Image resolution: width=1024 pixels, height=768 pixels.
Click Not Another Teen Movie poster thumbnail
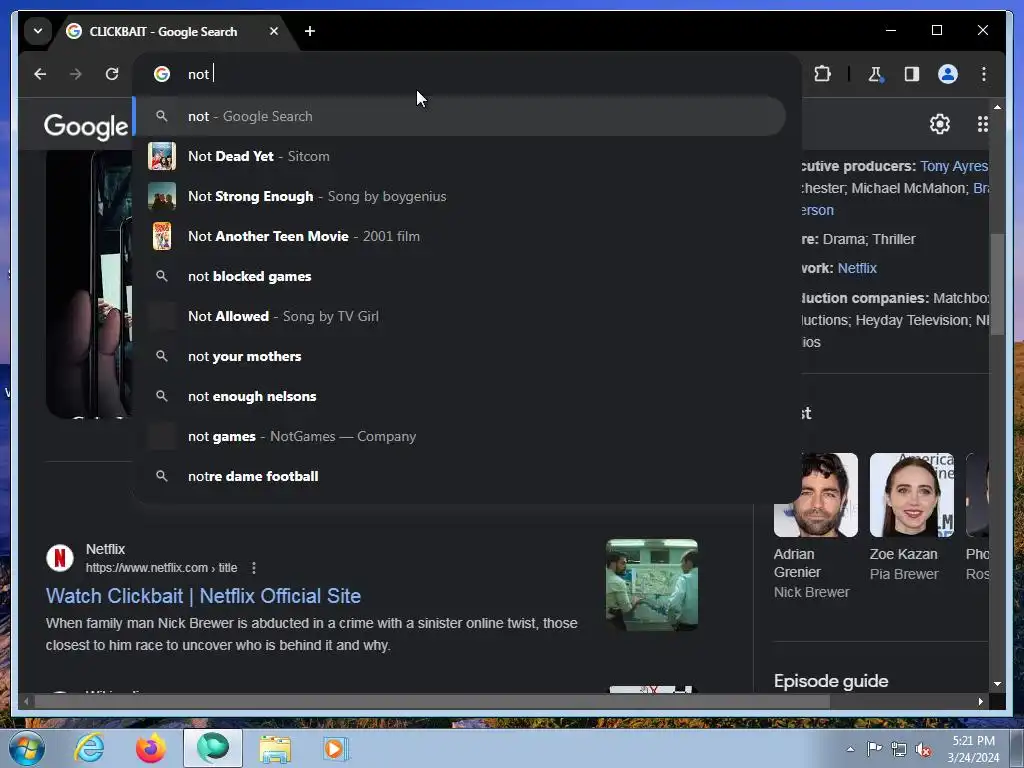(x=162, y=236)
